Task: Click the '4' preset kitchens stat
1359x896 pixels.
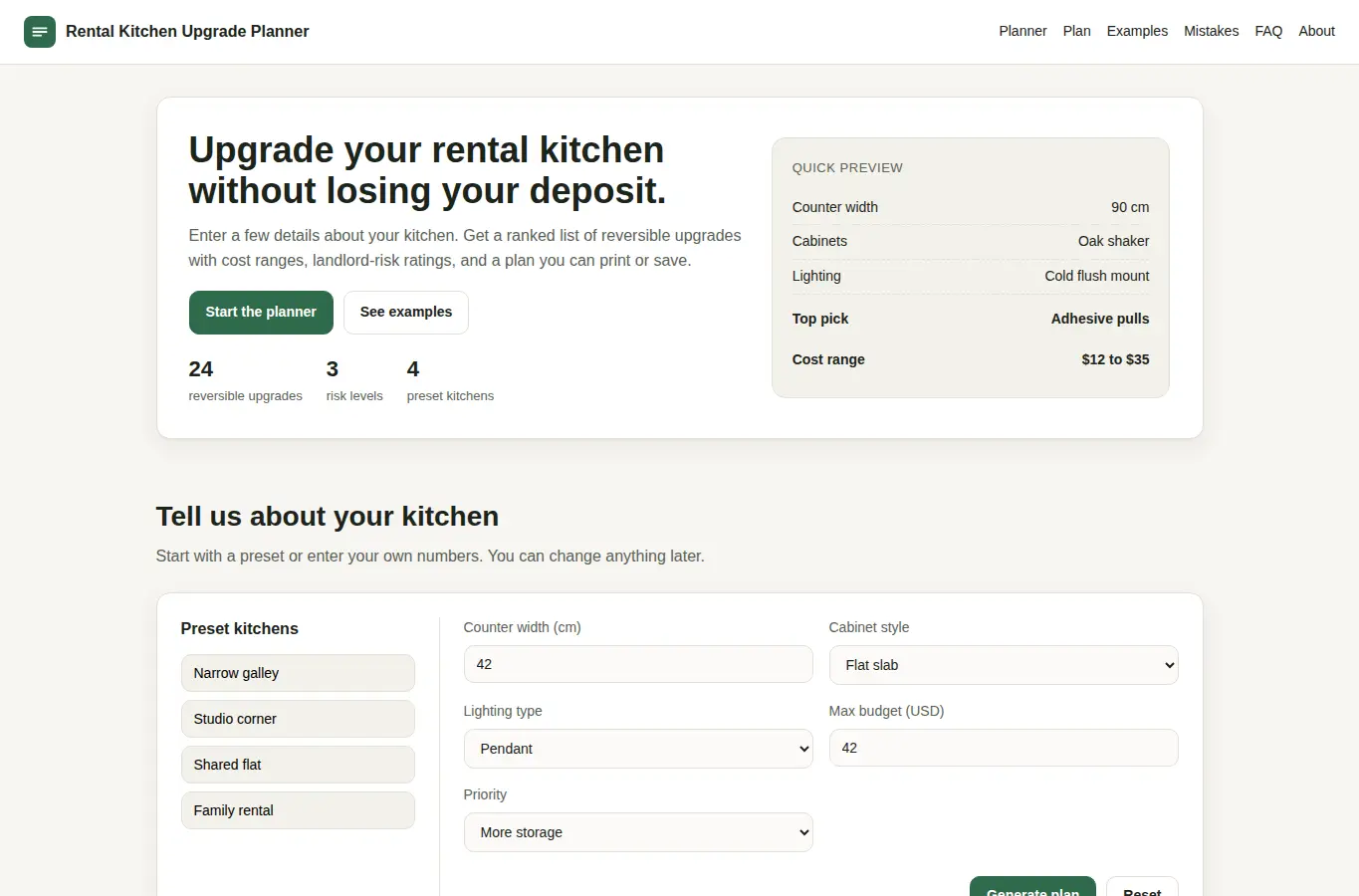Action: coord(450,381)
